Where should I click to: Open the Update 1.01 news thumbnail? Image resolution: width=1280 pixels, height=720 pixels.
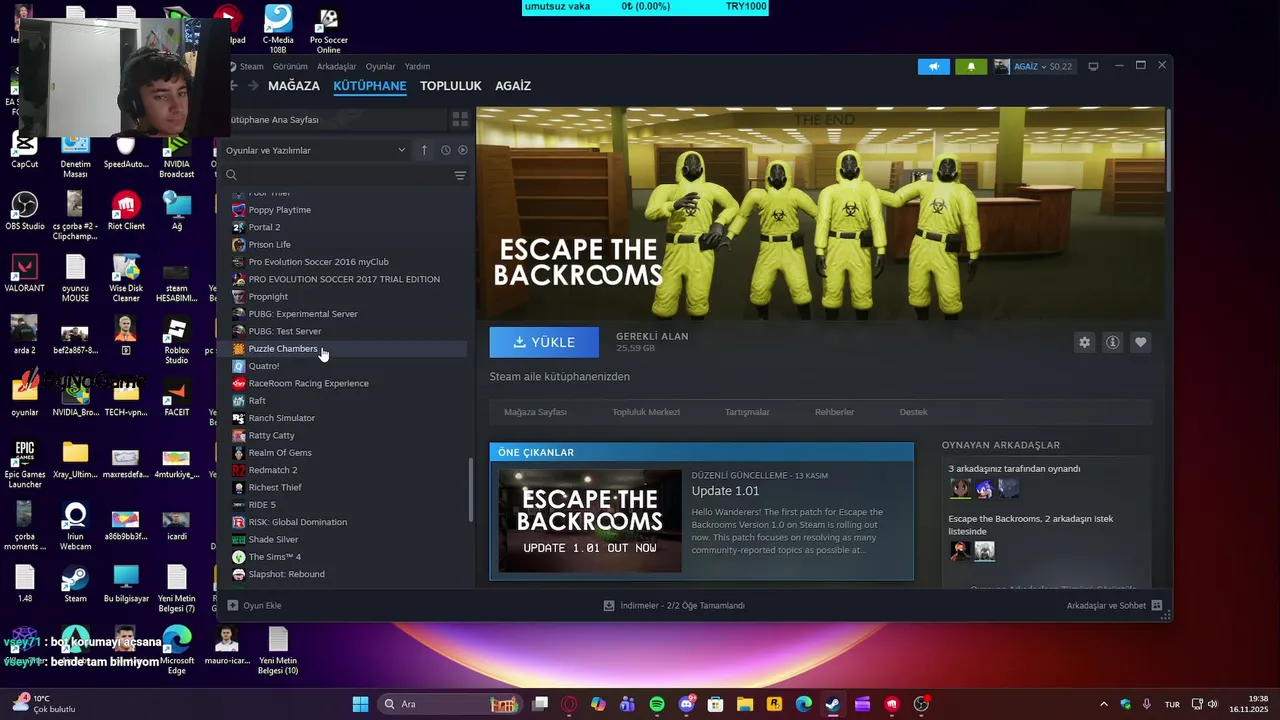pyautogui.click(x=590, y=521)
